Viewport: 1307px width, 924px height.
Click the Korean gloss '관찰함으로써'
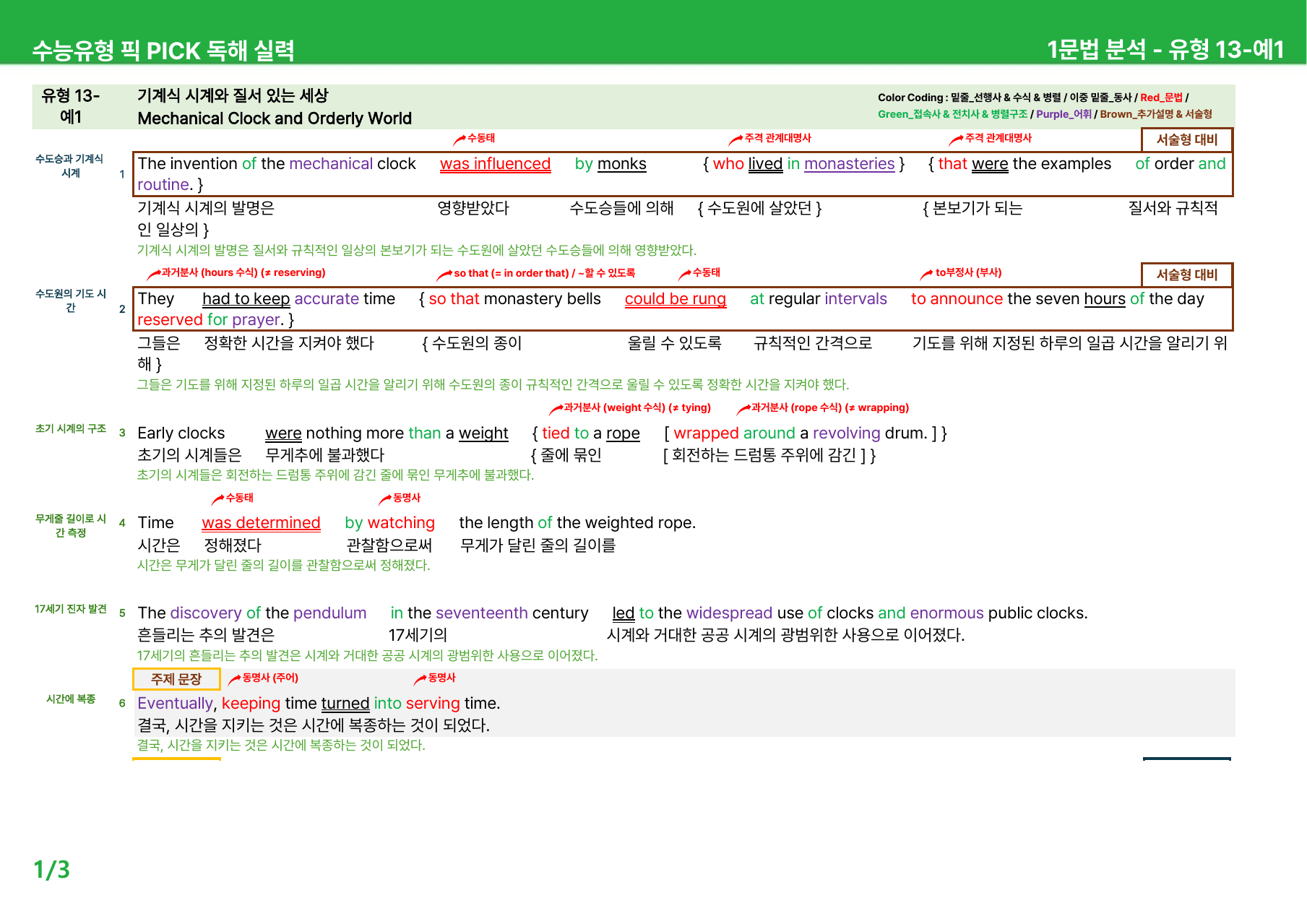389,545
